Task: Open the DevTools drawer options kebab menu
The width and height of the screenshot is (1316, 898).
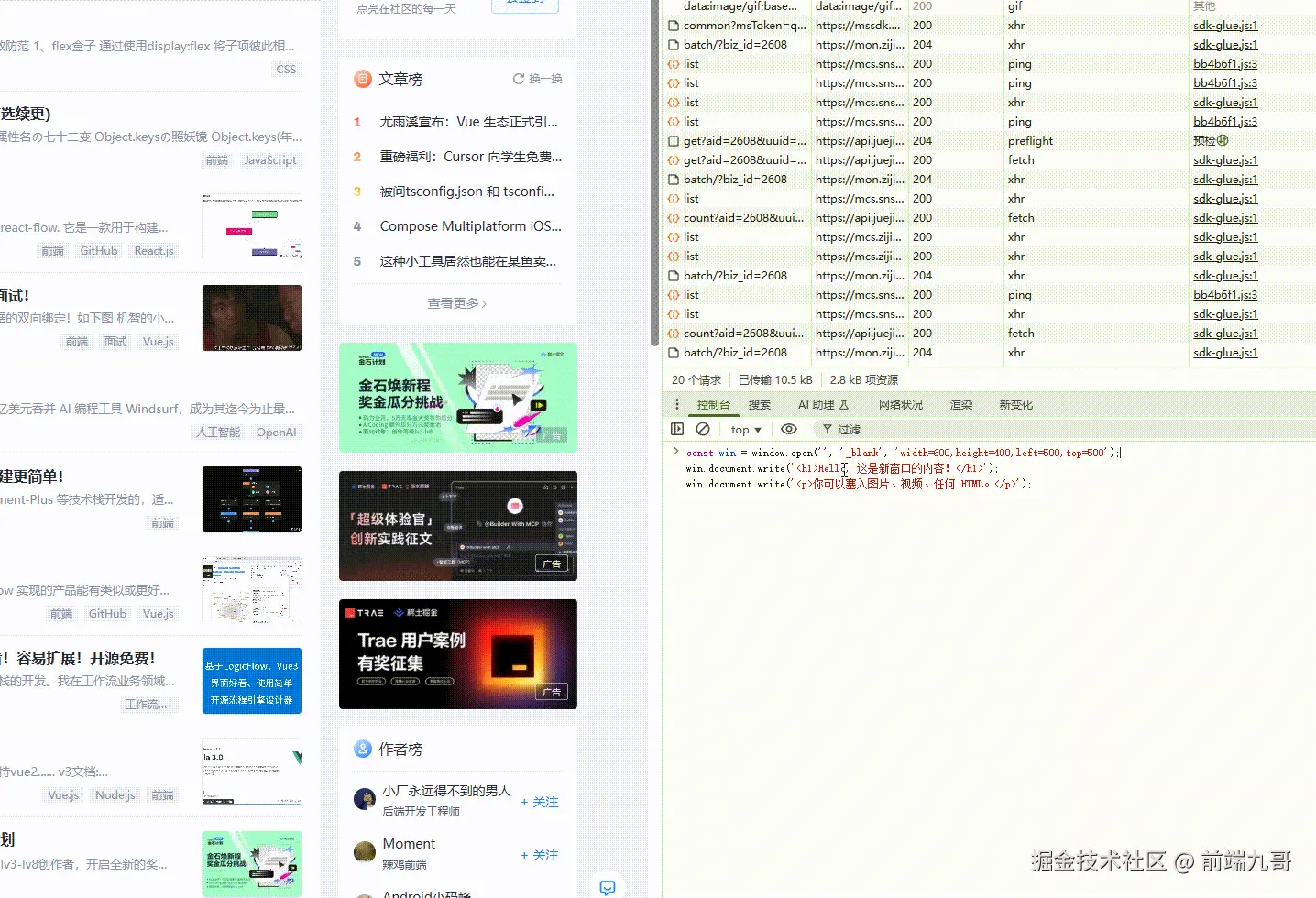Action: [676, 403]
